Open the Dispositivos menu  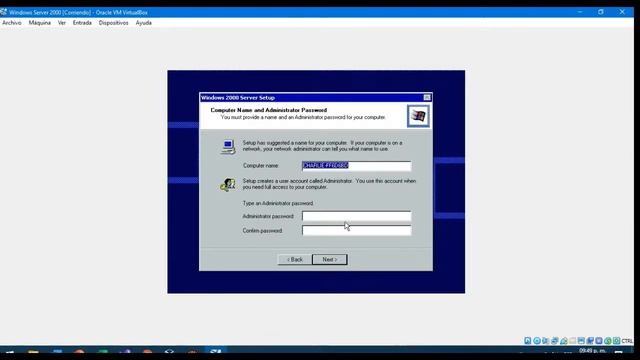tap(113, 23)
